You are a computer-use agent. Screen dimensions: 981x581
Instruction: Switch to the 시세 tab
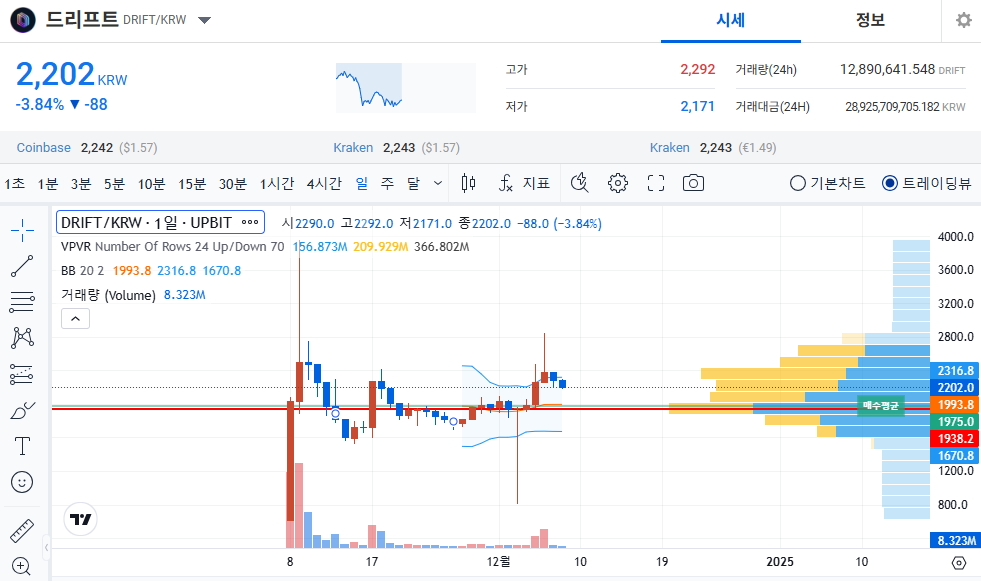click(731, 21)
